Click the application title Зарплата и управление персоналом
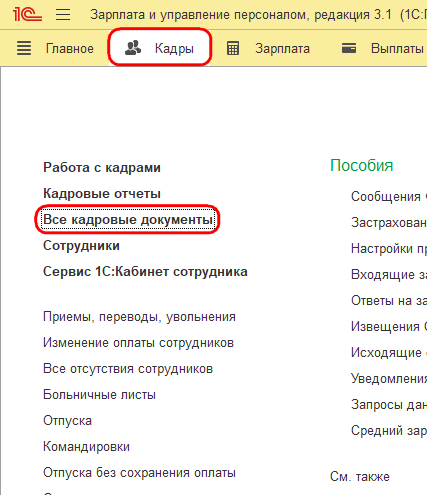Viewport: 427px width, 495px height. (198, 15)
